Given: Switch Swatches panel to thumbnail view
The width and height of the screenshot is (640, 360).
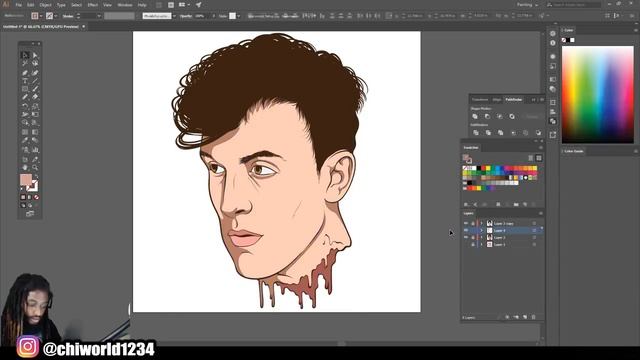Looking at the screenshot, I should [539, 158].
